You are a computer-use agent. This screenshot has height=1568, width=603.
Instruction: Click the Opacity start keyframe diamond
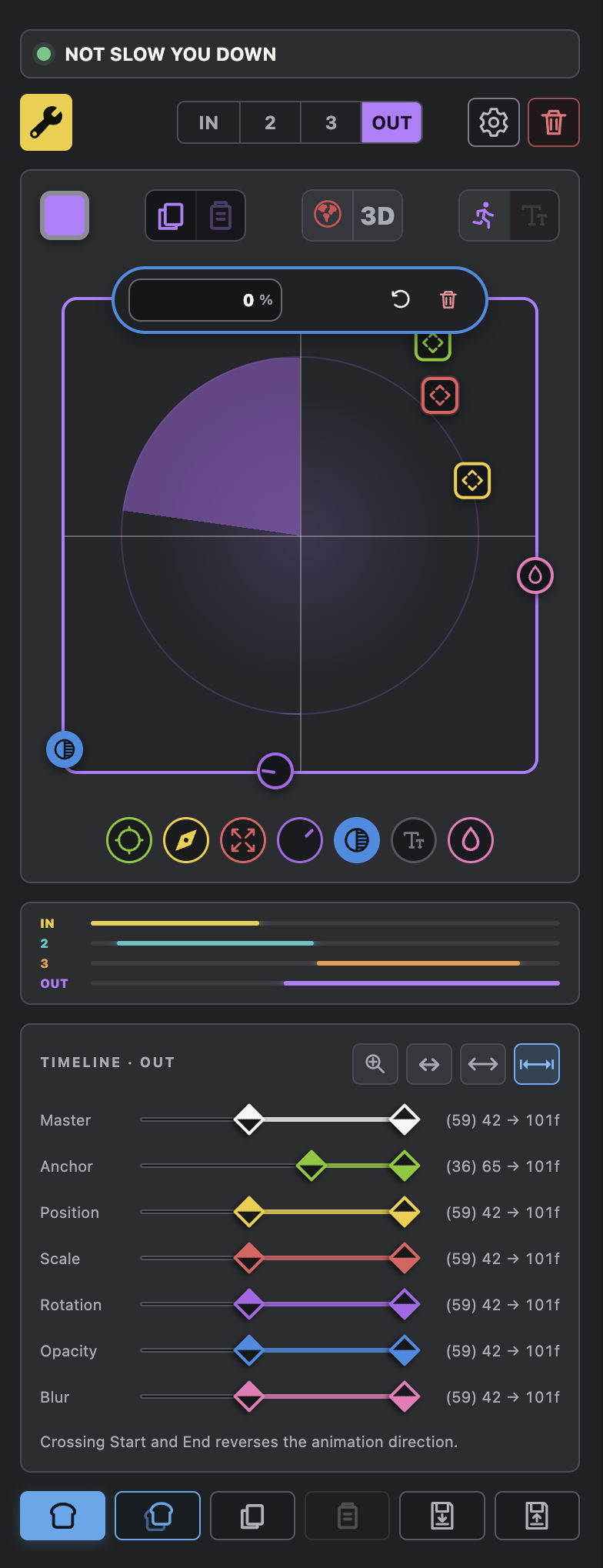249,1350
